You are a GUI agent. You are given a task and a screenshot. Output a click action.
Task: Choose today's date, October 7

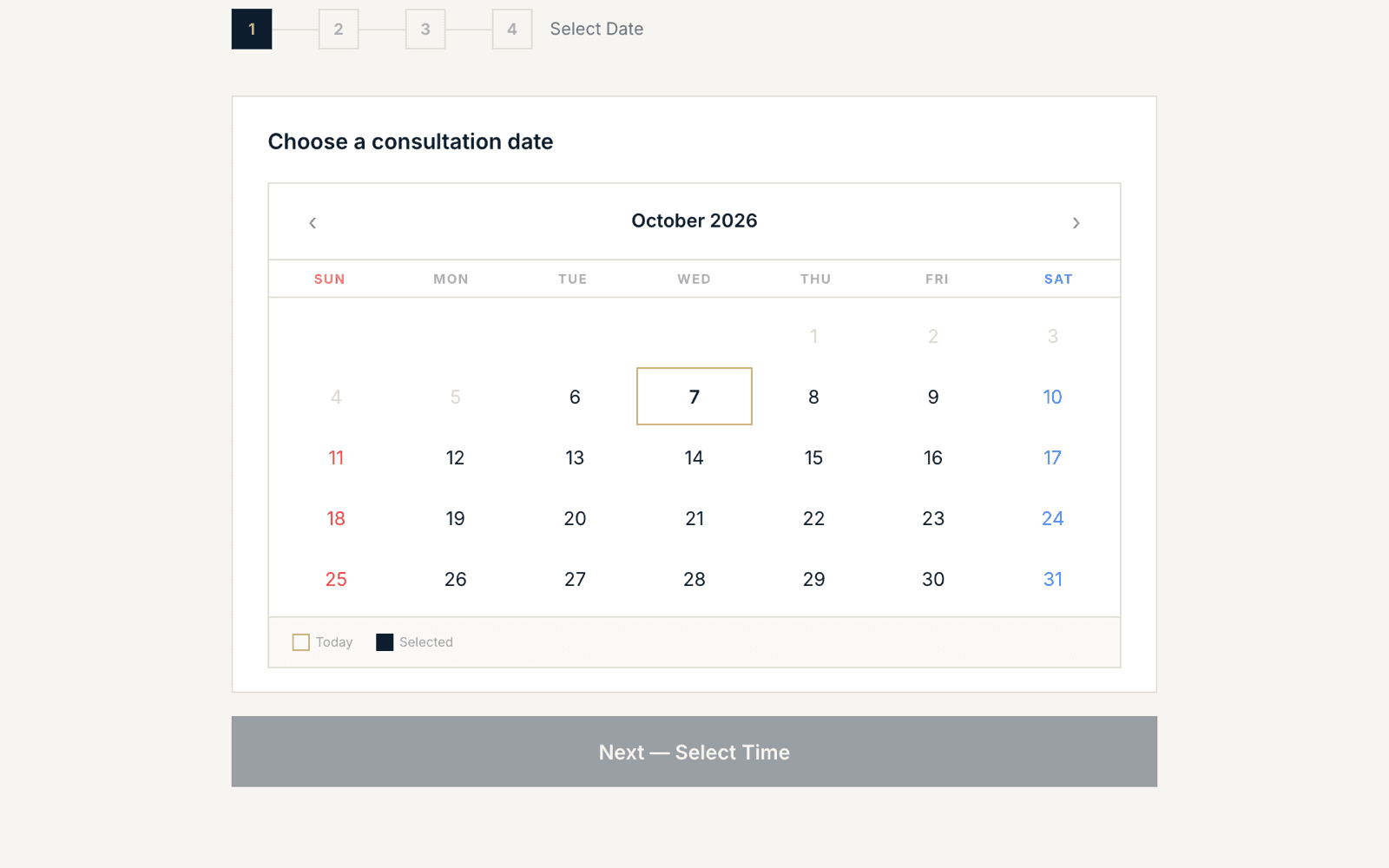click(x=694, y=397)
